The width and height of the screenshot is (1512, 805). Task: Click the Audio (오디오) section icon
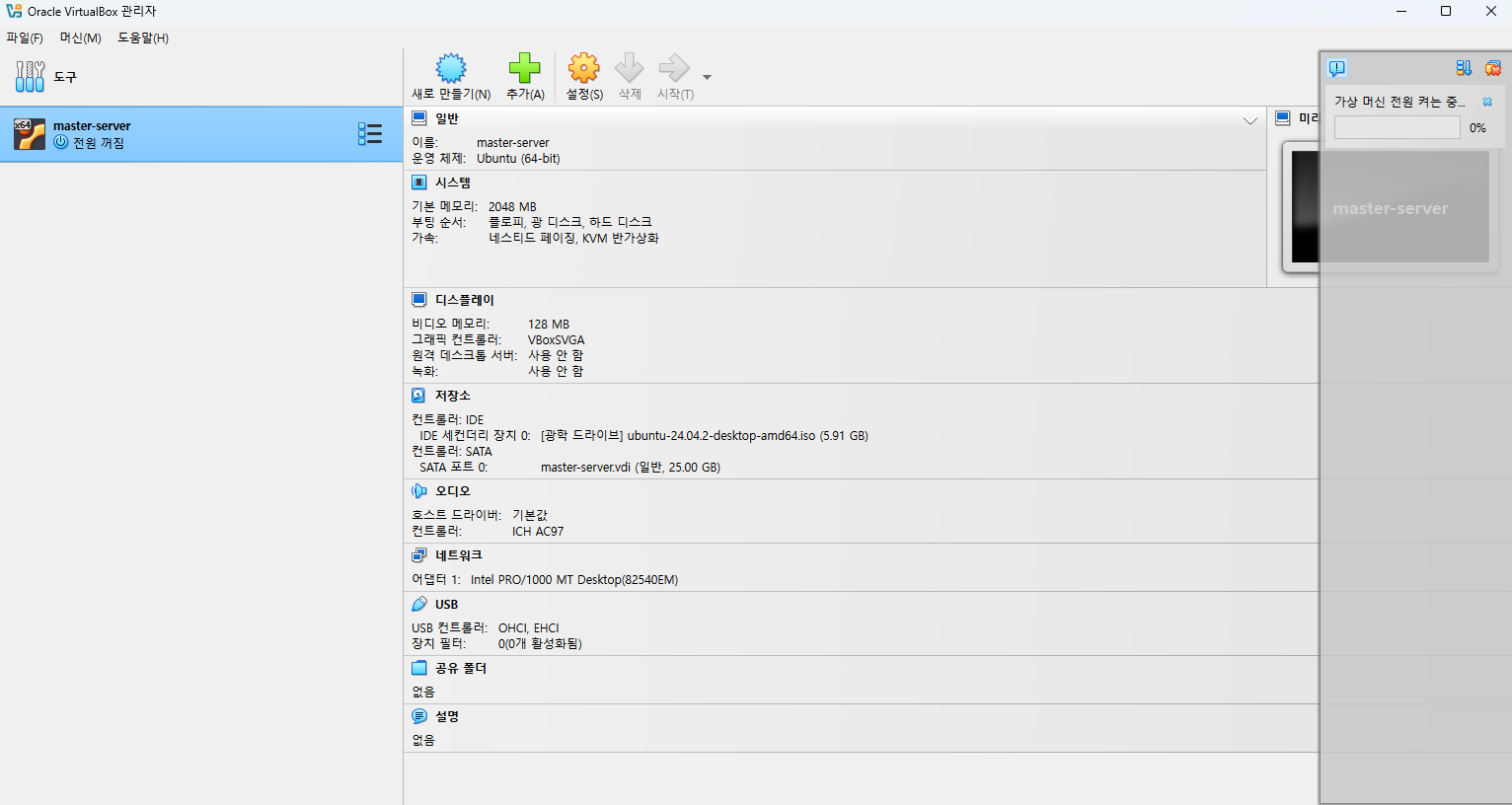[x=419, y=491]
